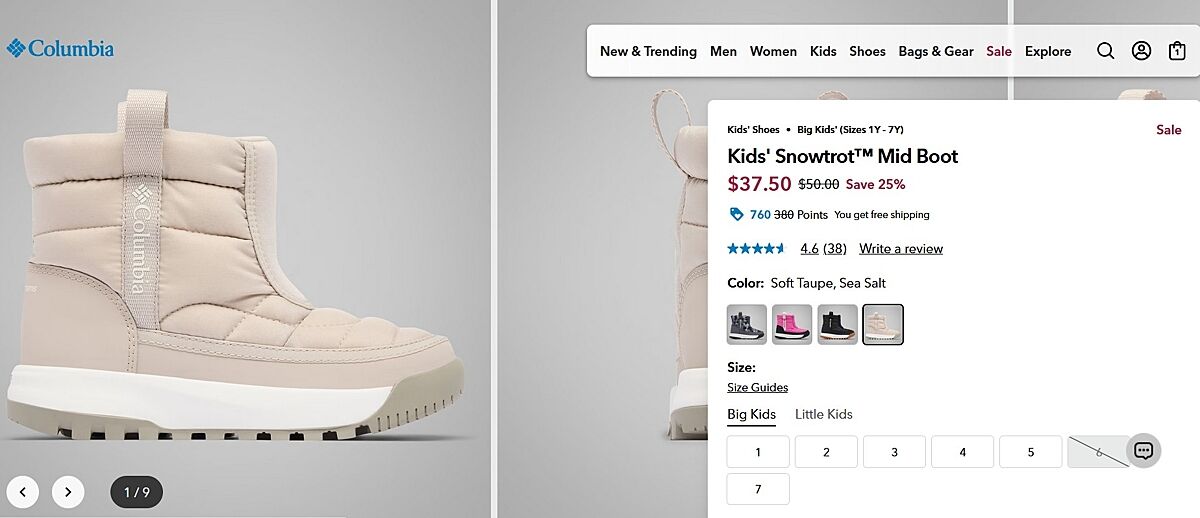The image size is (1200, 518).
Task: Open the shopping cart icon
Action: point(1177,51)
